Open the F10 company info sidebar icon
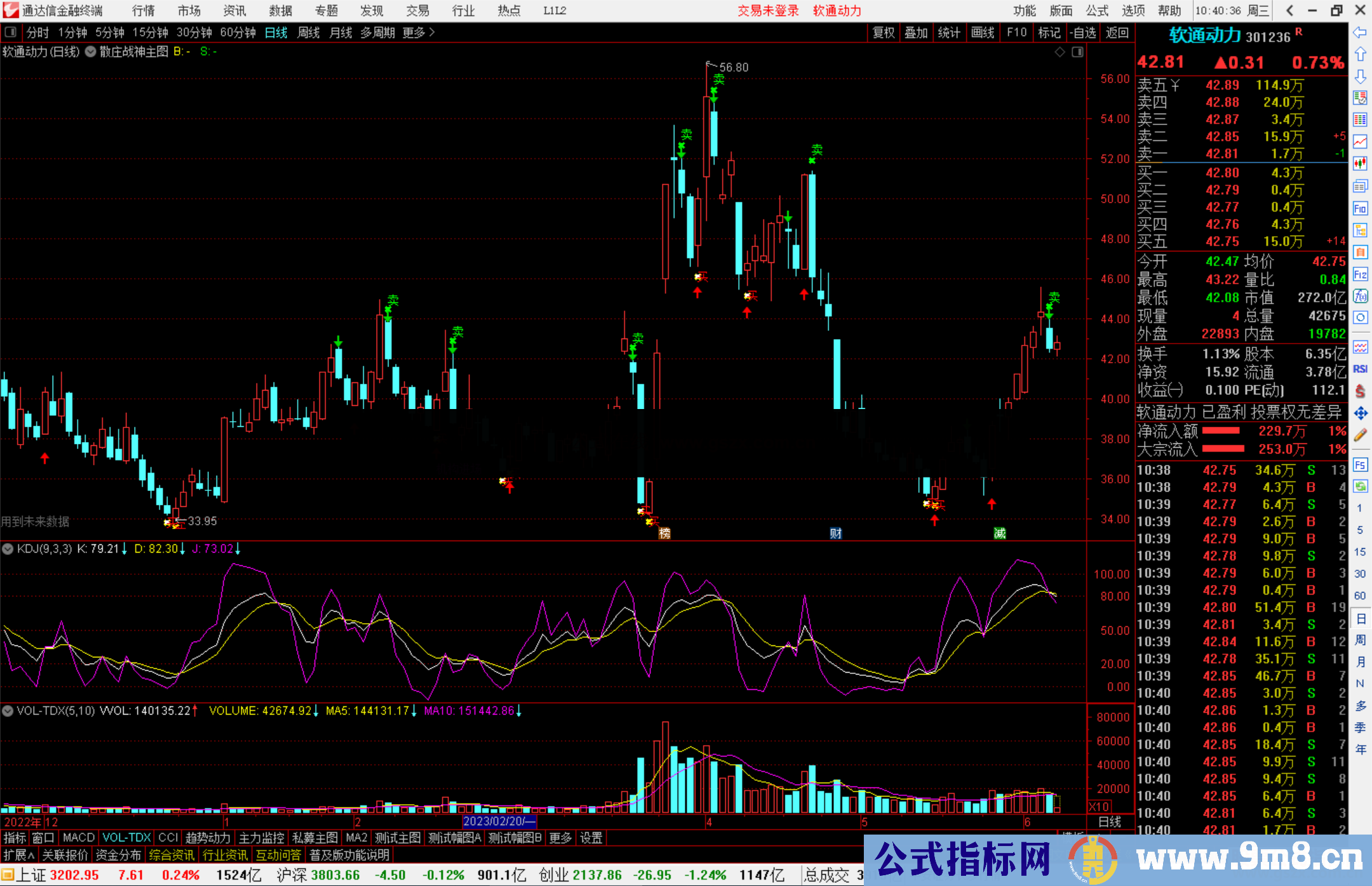 coord(1360,208)
